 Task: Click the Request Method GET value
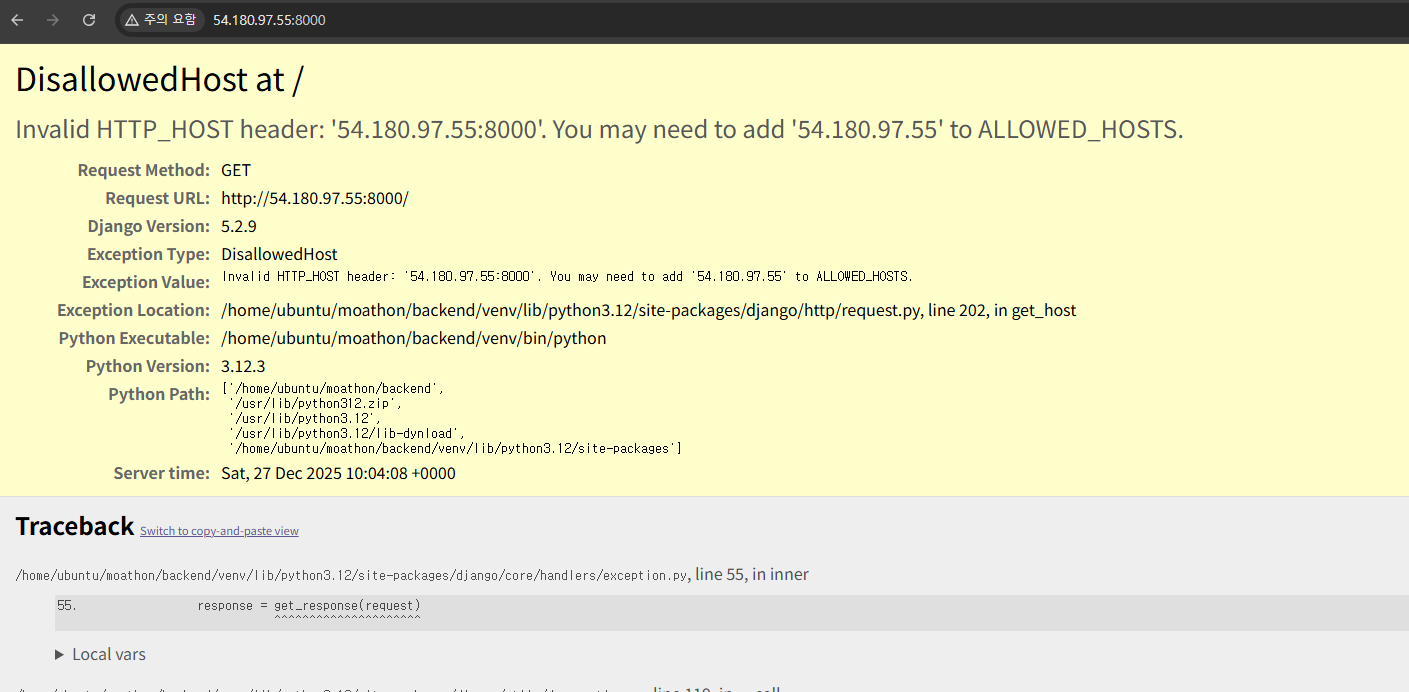pyautogui.click(x=236, y=170)
